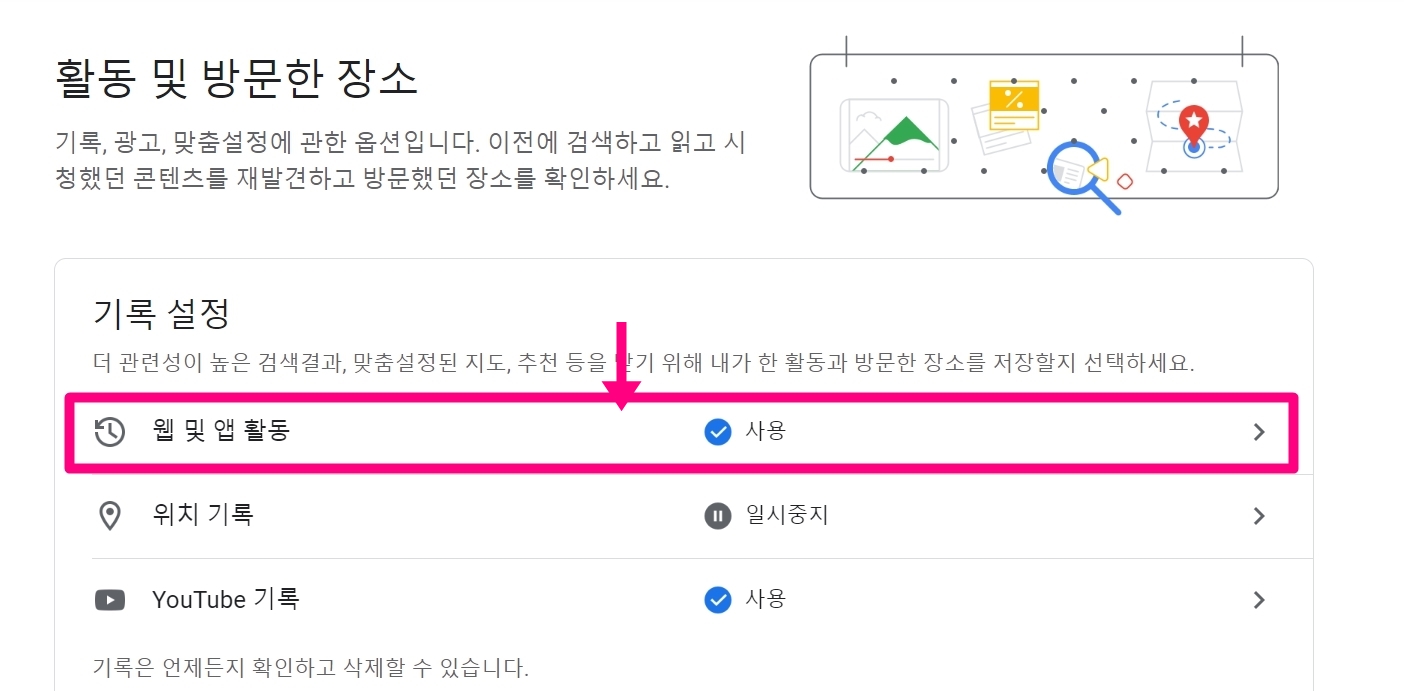1404x691 pixels.
Task: Click the pause icon on 위치 기록 row
Action: pyautogui.click(x=718, y=516)
